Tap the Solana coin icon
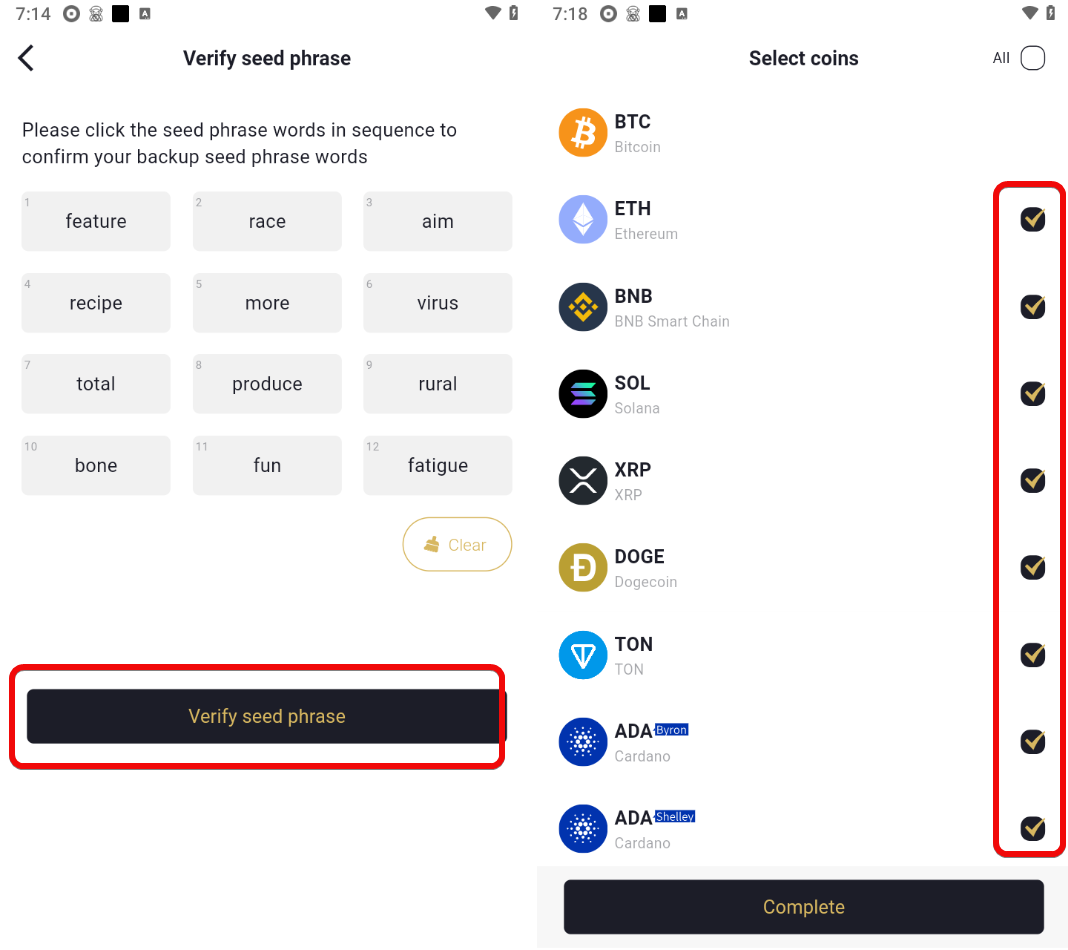The width and height of the screenshot is (1068, 950). point(582,394)
